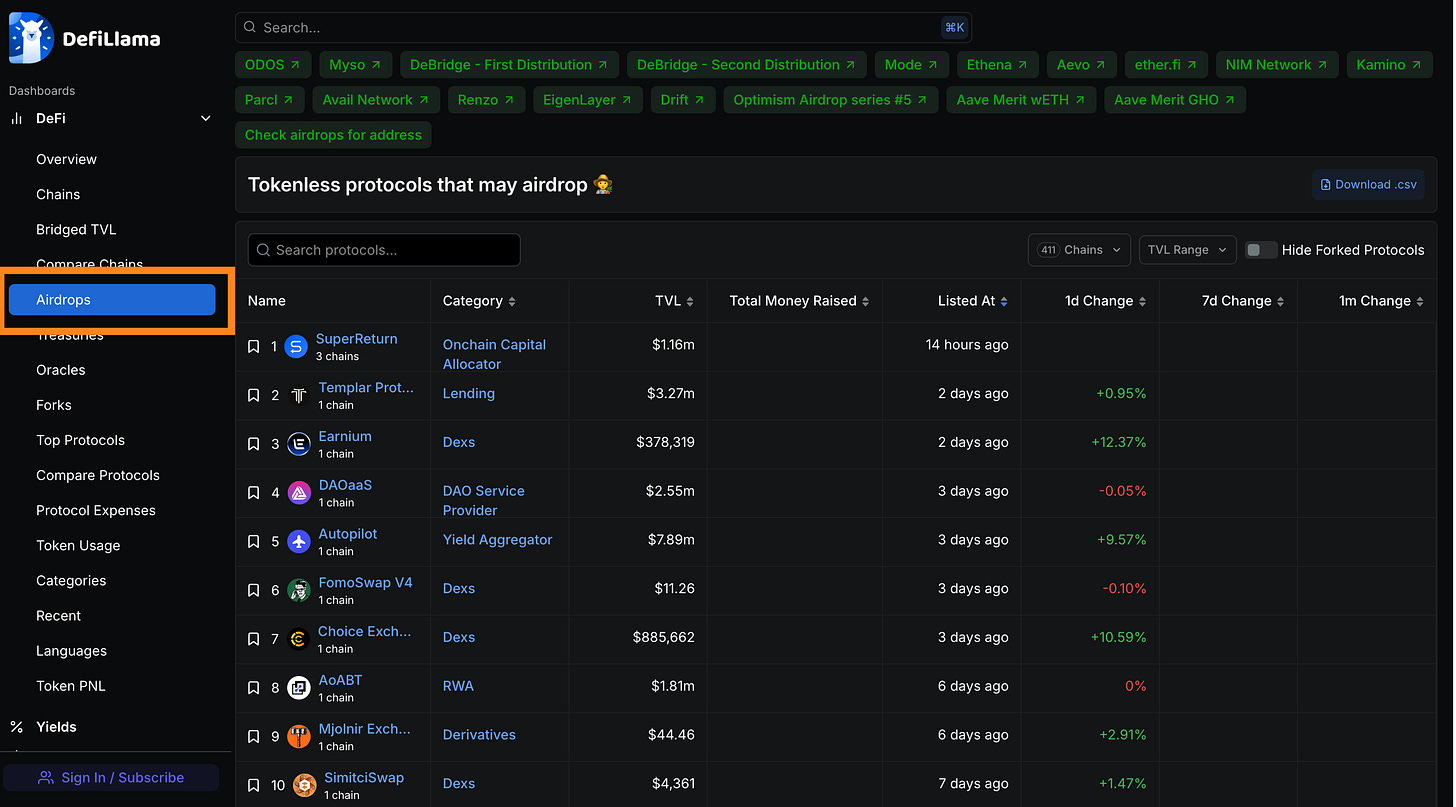Open the Derivatives category link
Screen dimensions: 1456x807
479,735
